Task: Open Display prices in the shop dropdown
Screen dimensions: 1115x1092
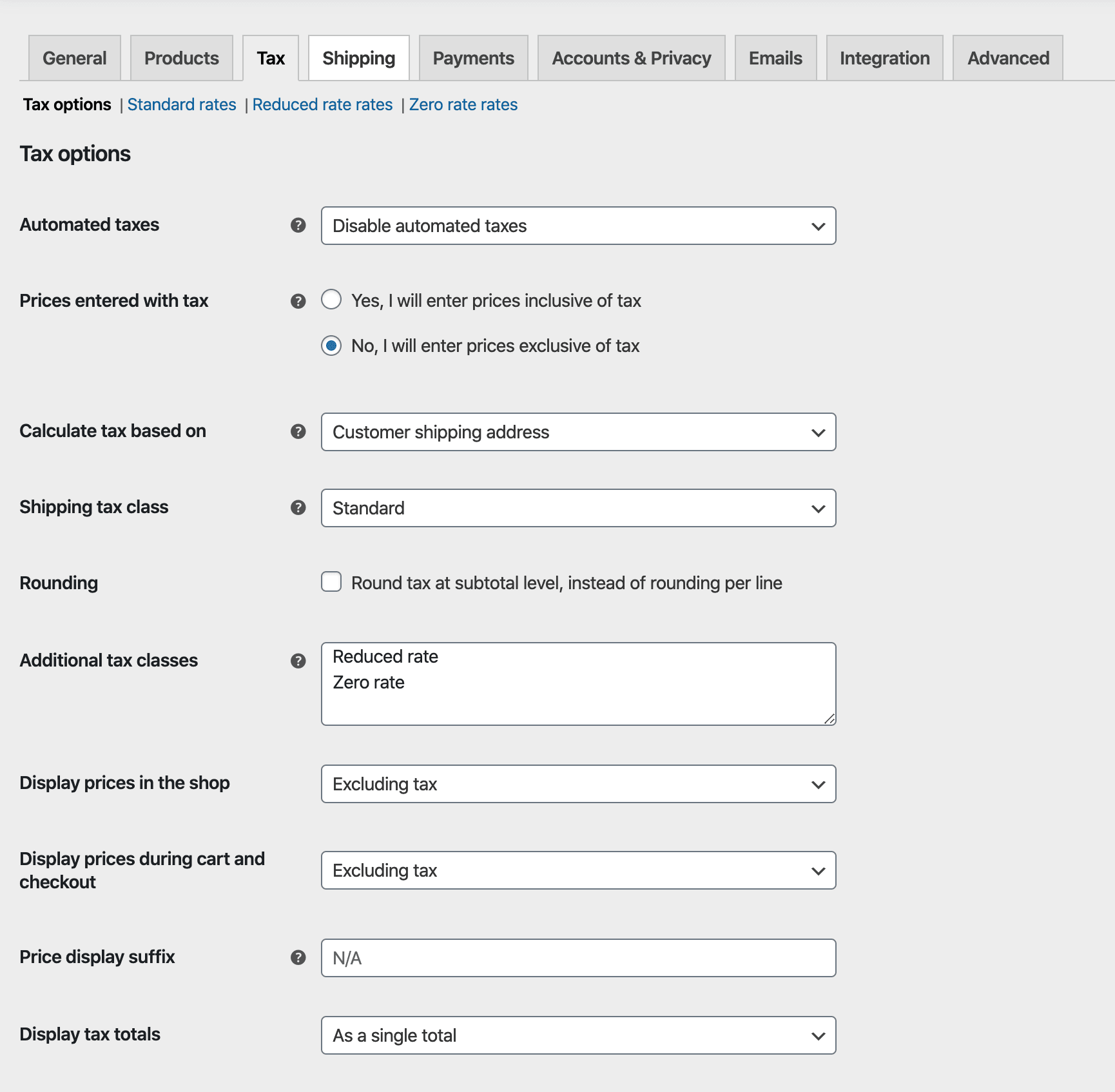Action: coord(578,784)
